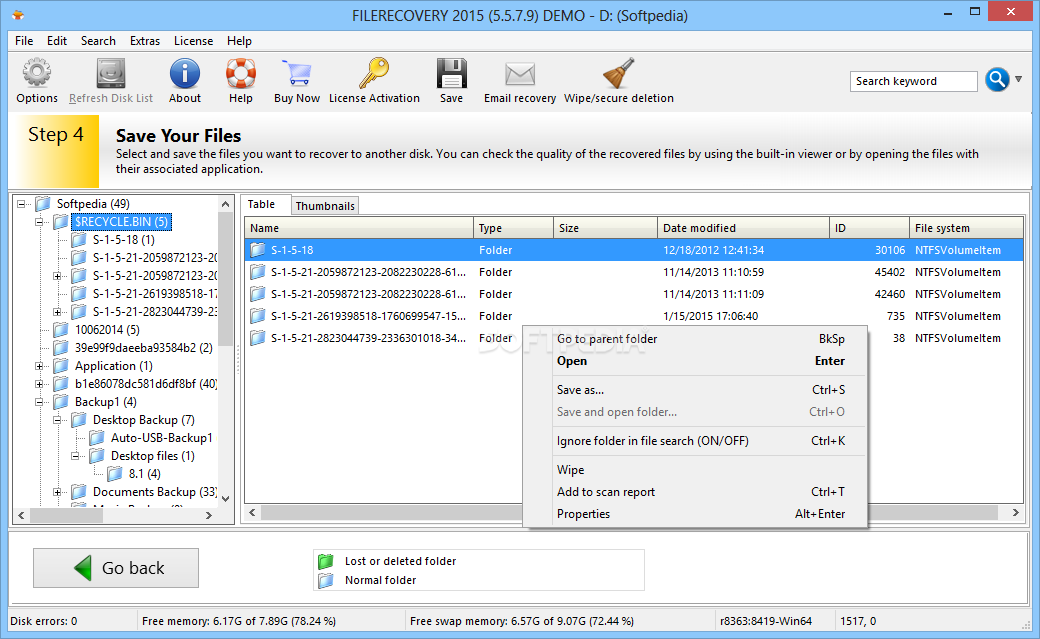This screenshot has width=1040, height=639.
Task: Open Email recovery envelope icon
Action: [520, 74]
